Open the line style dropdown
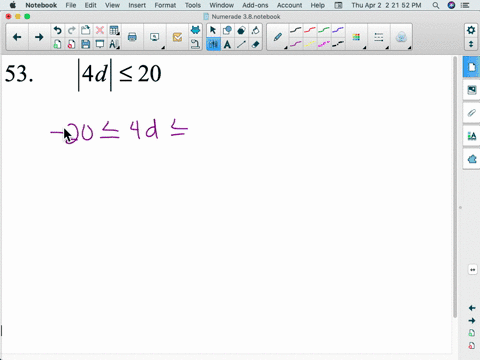The width and height of the screenshot is (480, 360). 379,37
